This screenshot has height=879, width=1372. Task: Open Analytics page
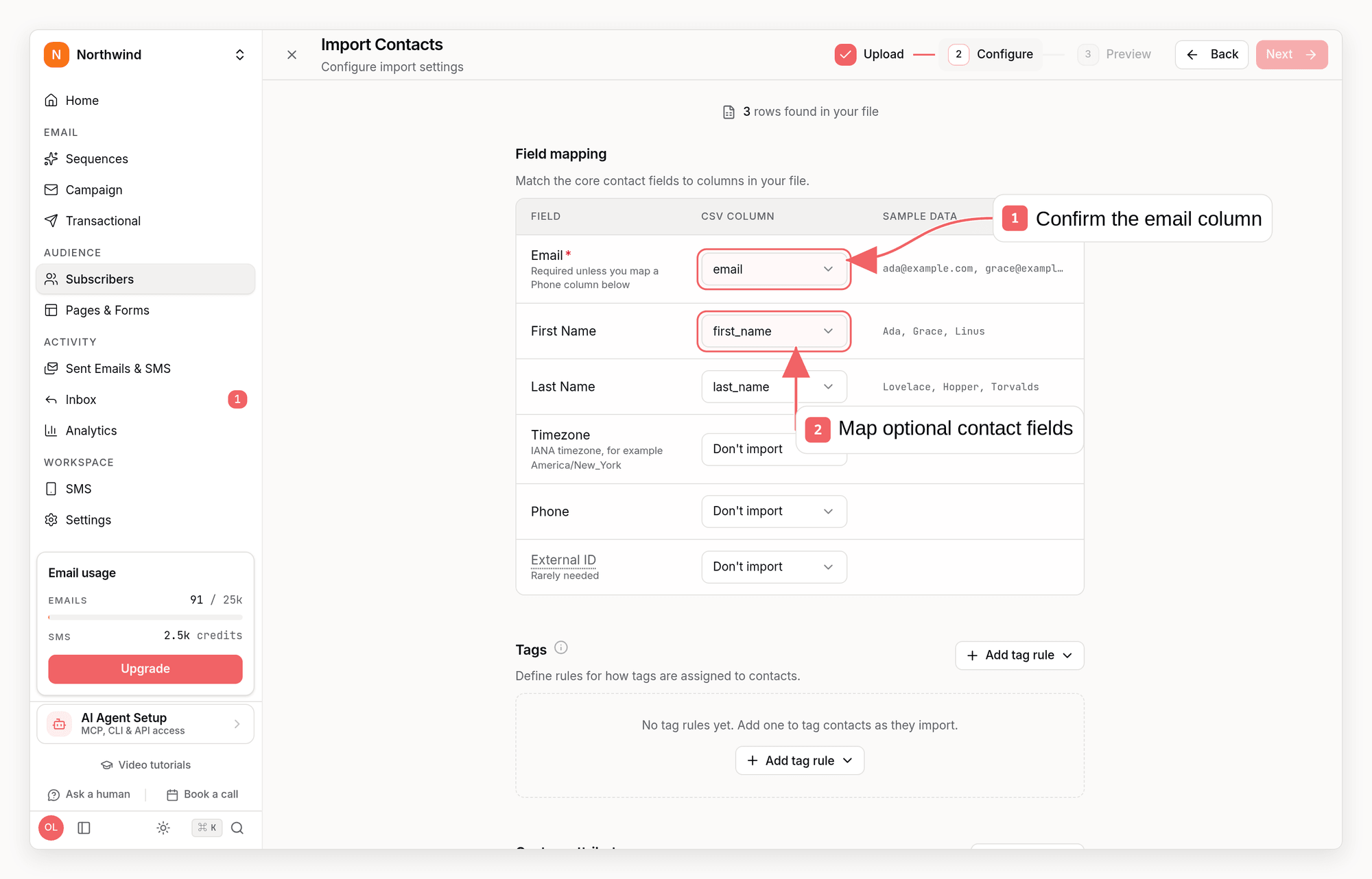[145, 431]
